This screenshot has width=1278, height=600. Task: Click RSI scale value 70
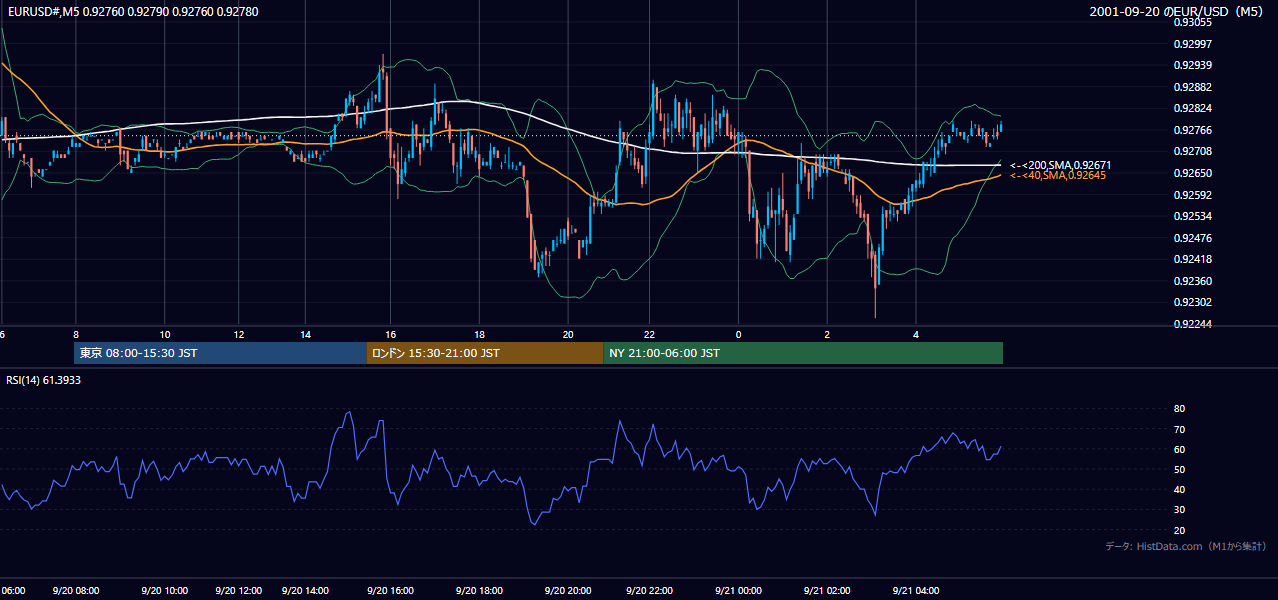click(x=1179, y=429)
